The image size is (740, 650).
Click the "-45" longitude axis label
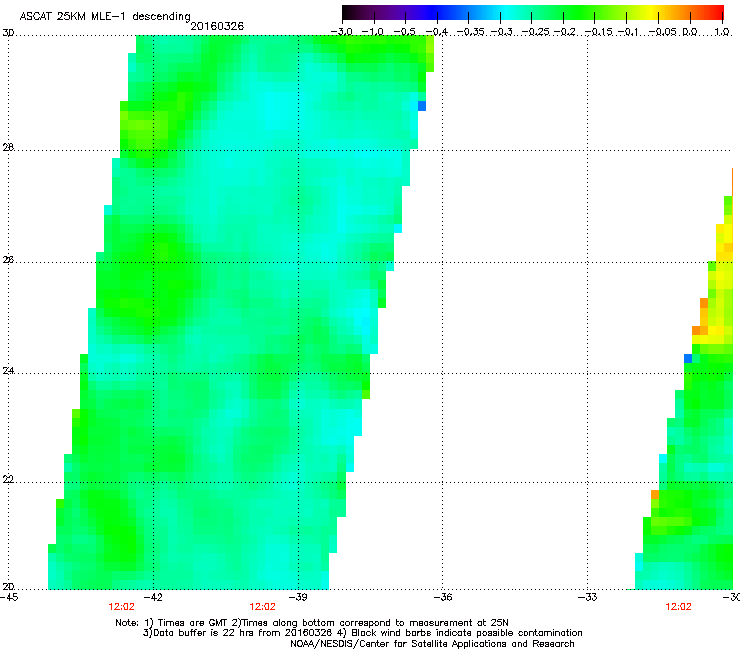pos(9,597)
